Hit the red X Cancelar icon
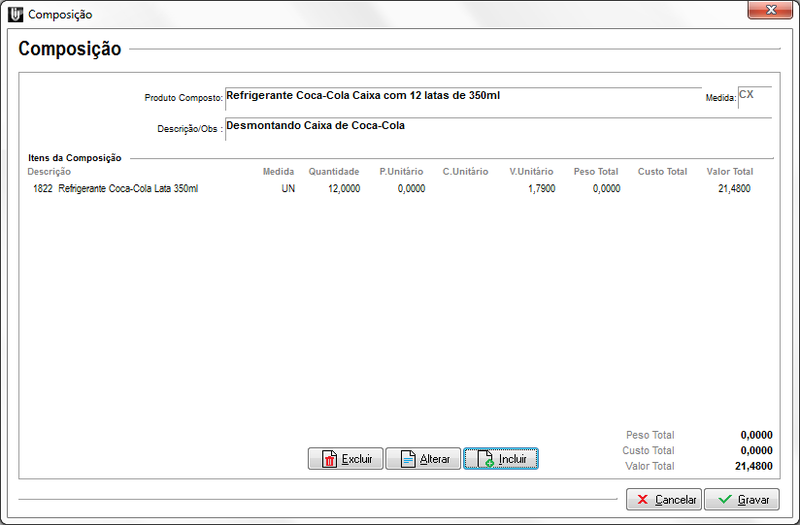Image resolution: width=800 pixels, height=525 pixels. click(642, 499)
